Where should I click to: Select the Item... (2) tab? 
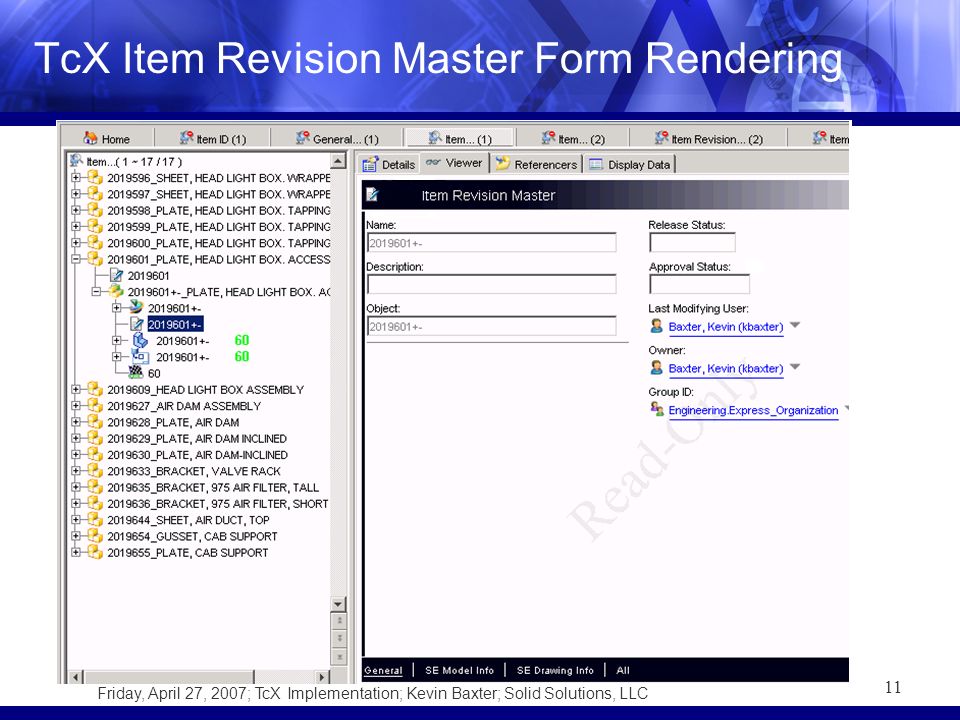573,139
